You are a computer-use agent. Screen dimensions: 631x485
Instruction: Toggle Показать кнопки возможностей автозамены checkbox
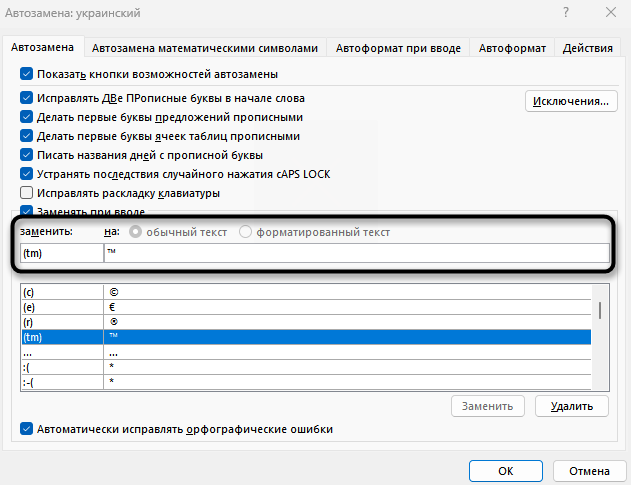click(27, 74)
